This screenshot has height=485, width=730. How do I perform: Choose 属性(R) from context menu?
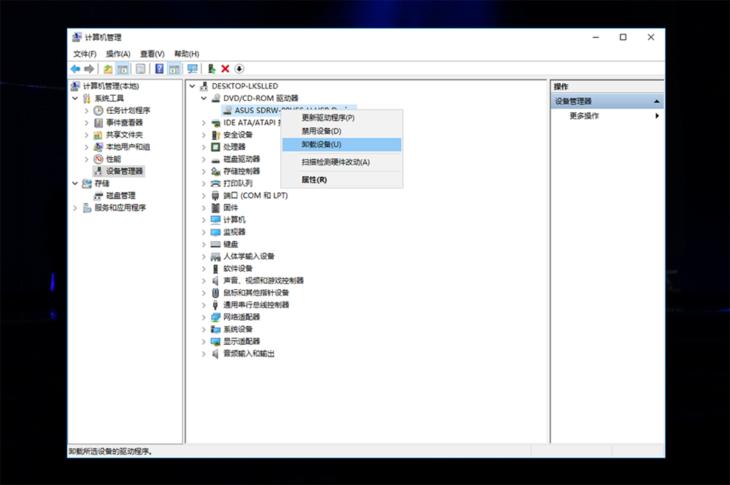pos(342,180)
